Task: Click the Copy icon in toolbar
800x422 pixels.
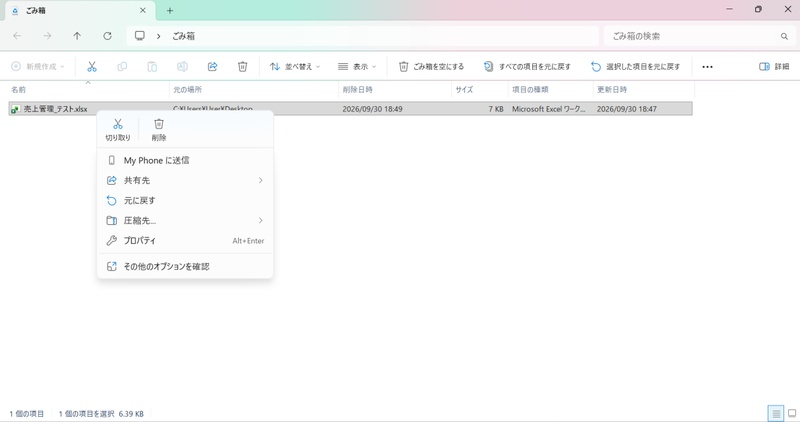Action: pyautogui.click(x=122, y=66)
